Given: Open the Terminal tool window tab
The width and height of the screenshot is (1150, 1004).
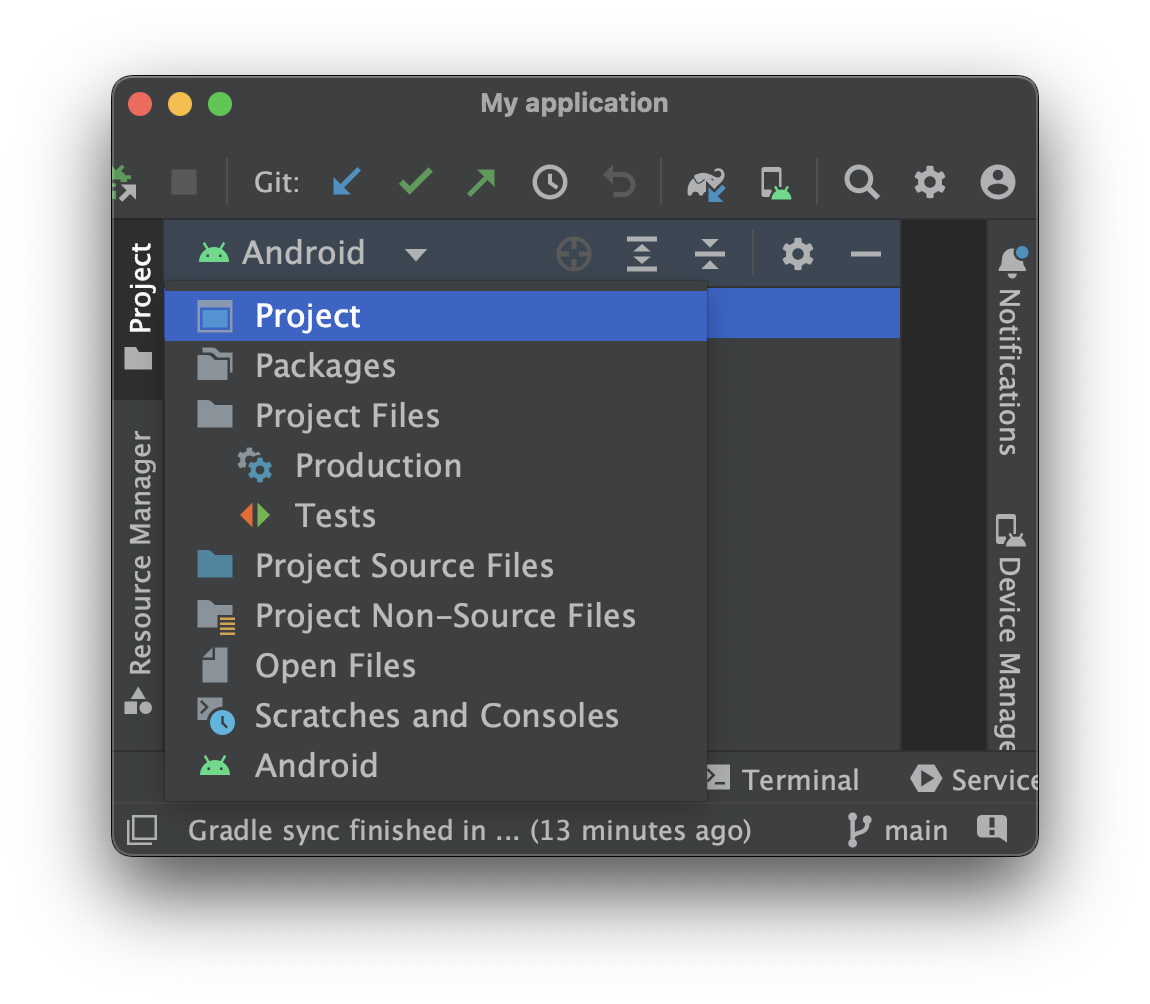Looking at the screenshot, I should click(783, 779).
